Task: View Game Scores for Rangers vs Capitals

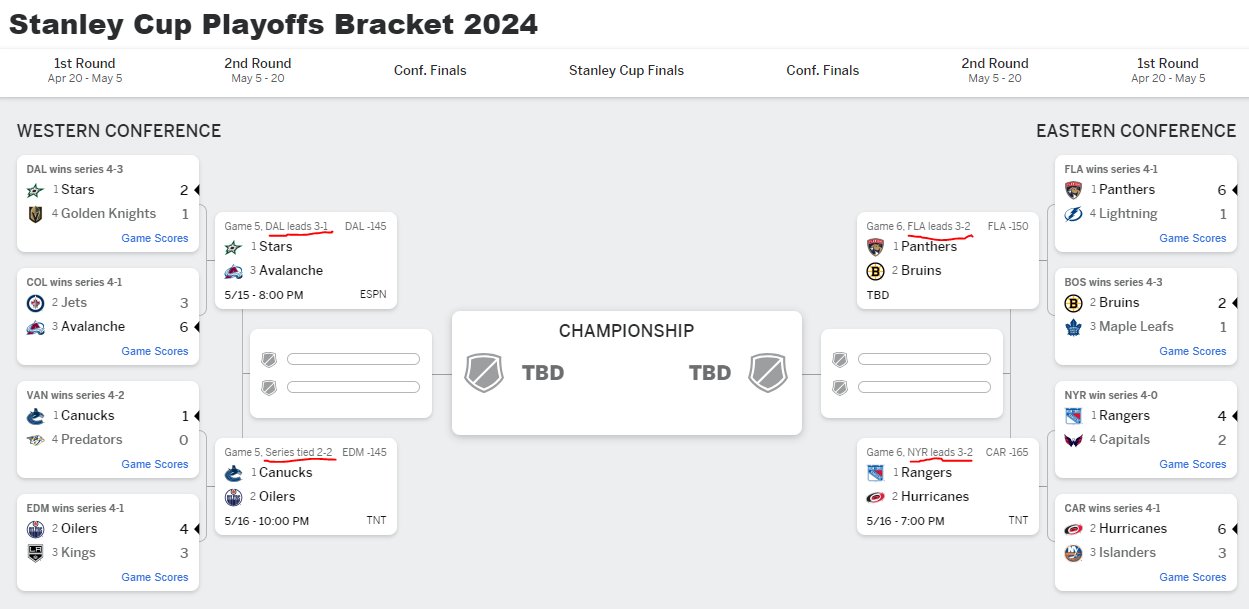Action: click(x=1193, y=464)
